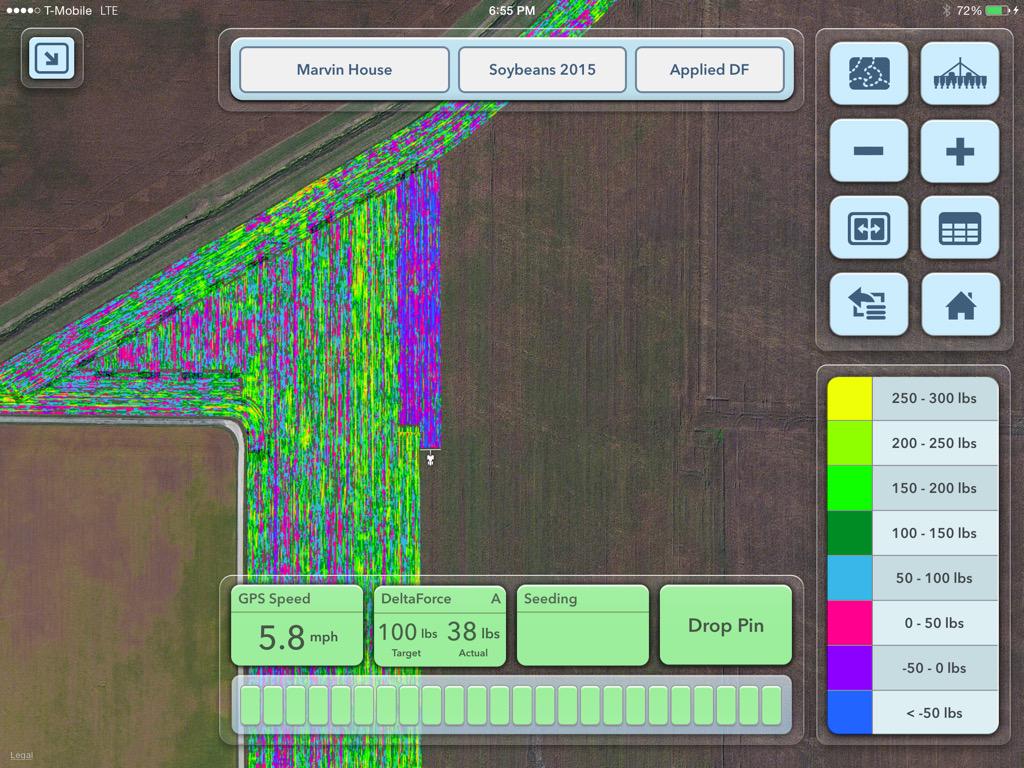Select the purple -50 - 0 lbs swatch
The height and width of the screenshot is (768, 1024).
tap(850, 668)
